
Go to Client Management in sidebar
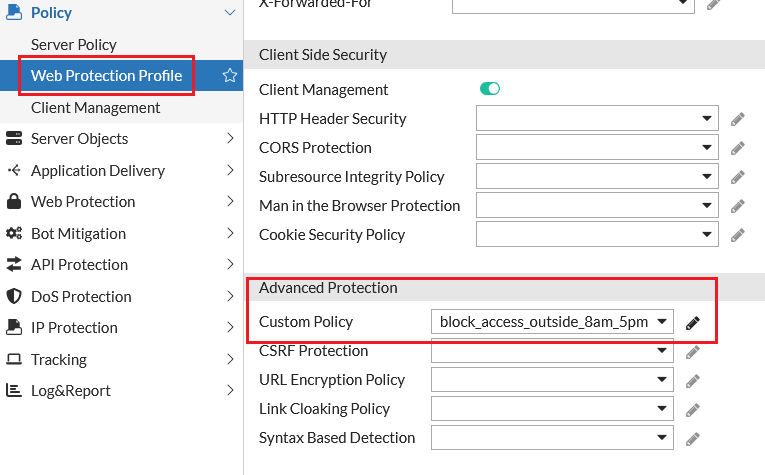[x=95, y=108]
